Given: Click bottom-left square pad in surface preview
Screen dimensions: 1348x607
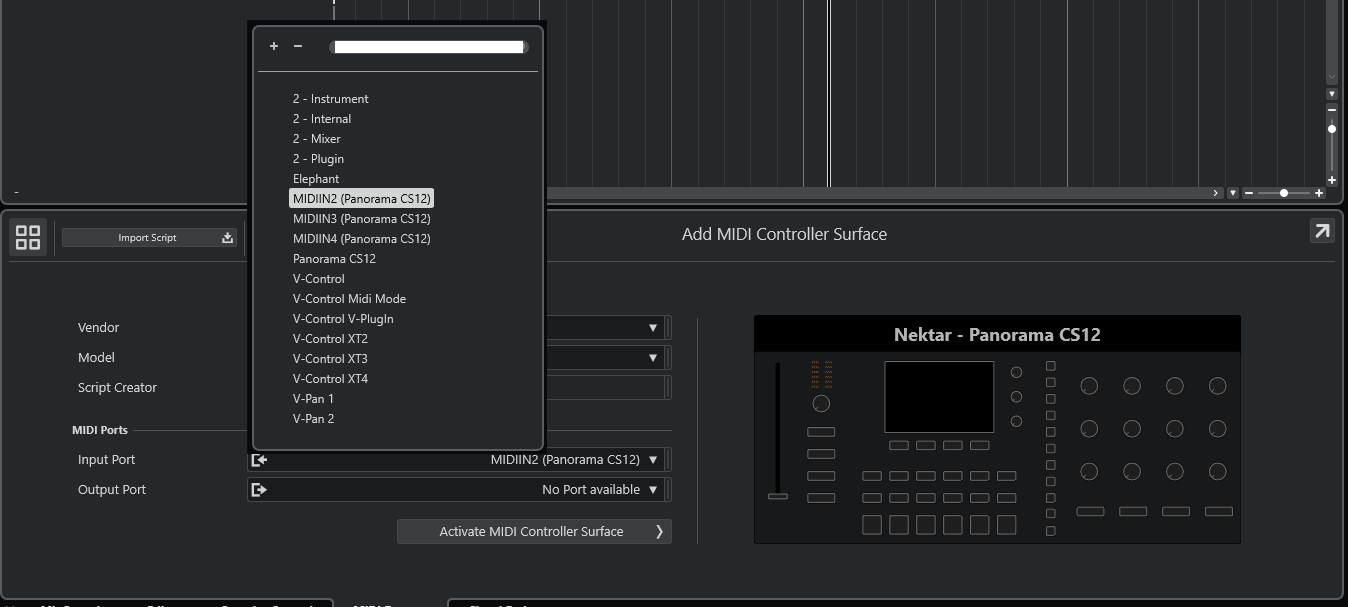Looking at the screenshot, I should (x=872, y=525).
